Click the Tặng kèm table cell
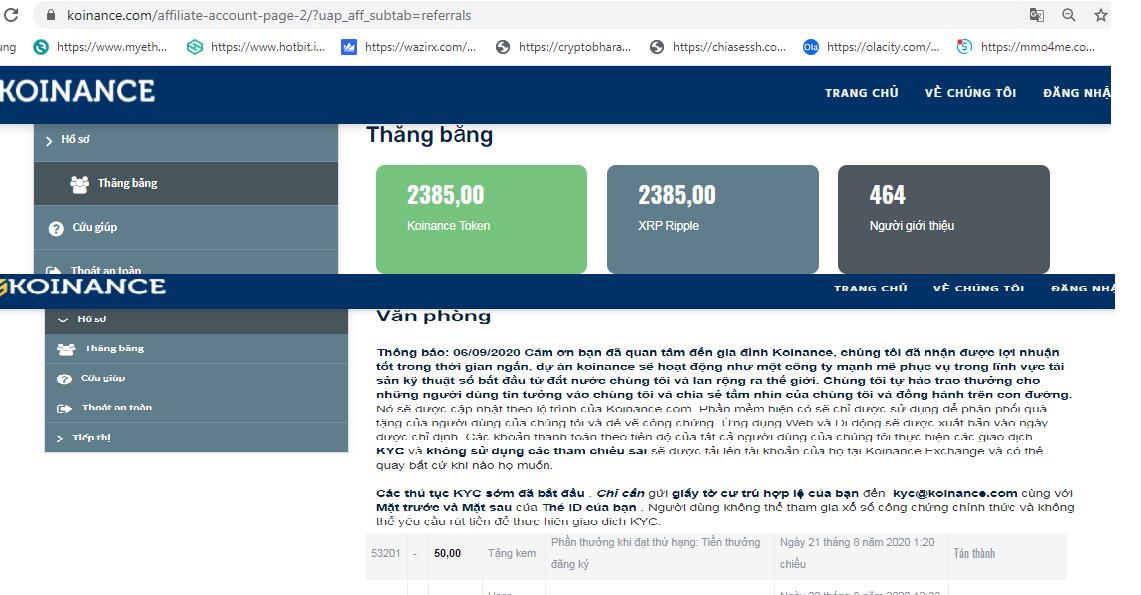 (512, 554)
